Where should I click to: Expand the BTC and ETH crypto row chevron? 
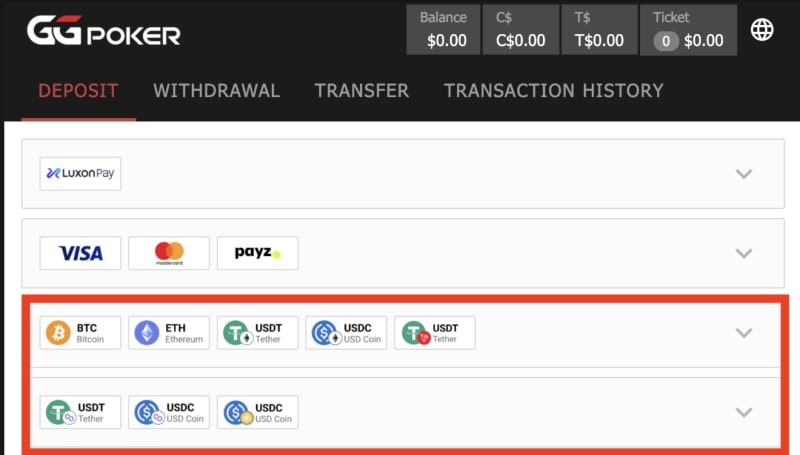(744, 333)
